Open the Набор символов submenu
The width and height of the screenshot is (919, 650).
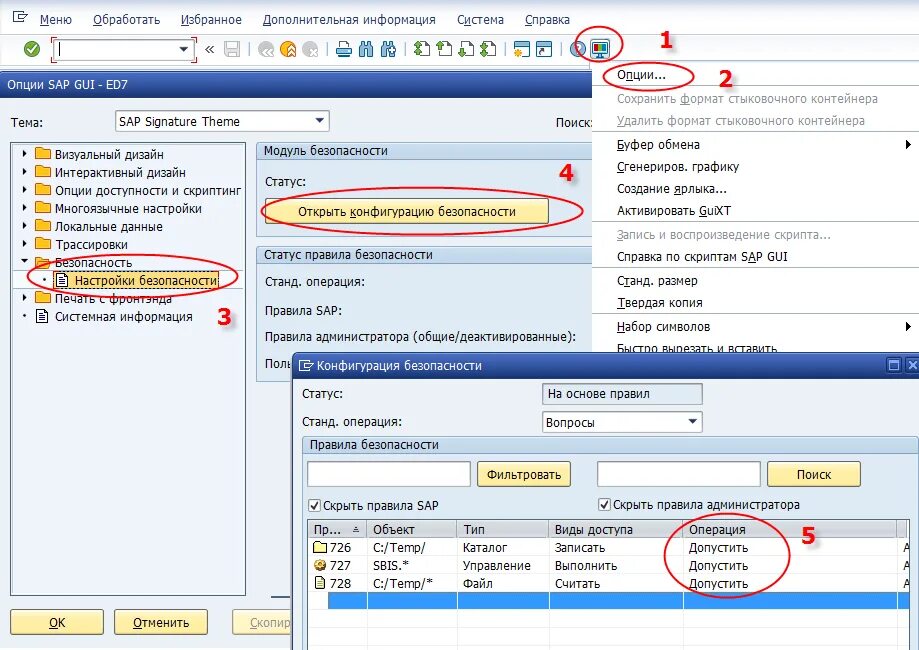tap(755, 326)
